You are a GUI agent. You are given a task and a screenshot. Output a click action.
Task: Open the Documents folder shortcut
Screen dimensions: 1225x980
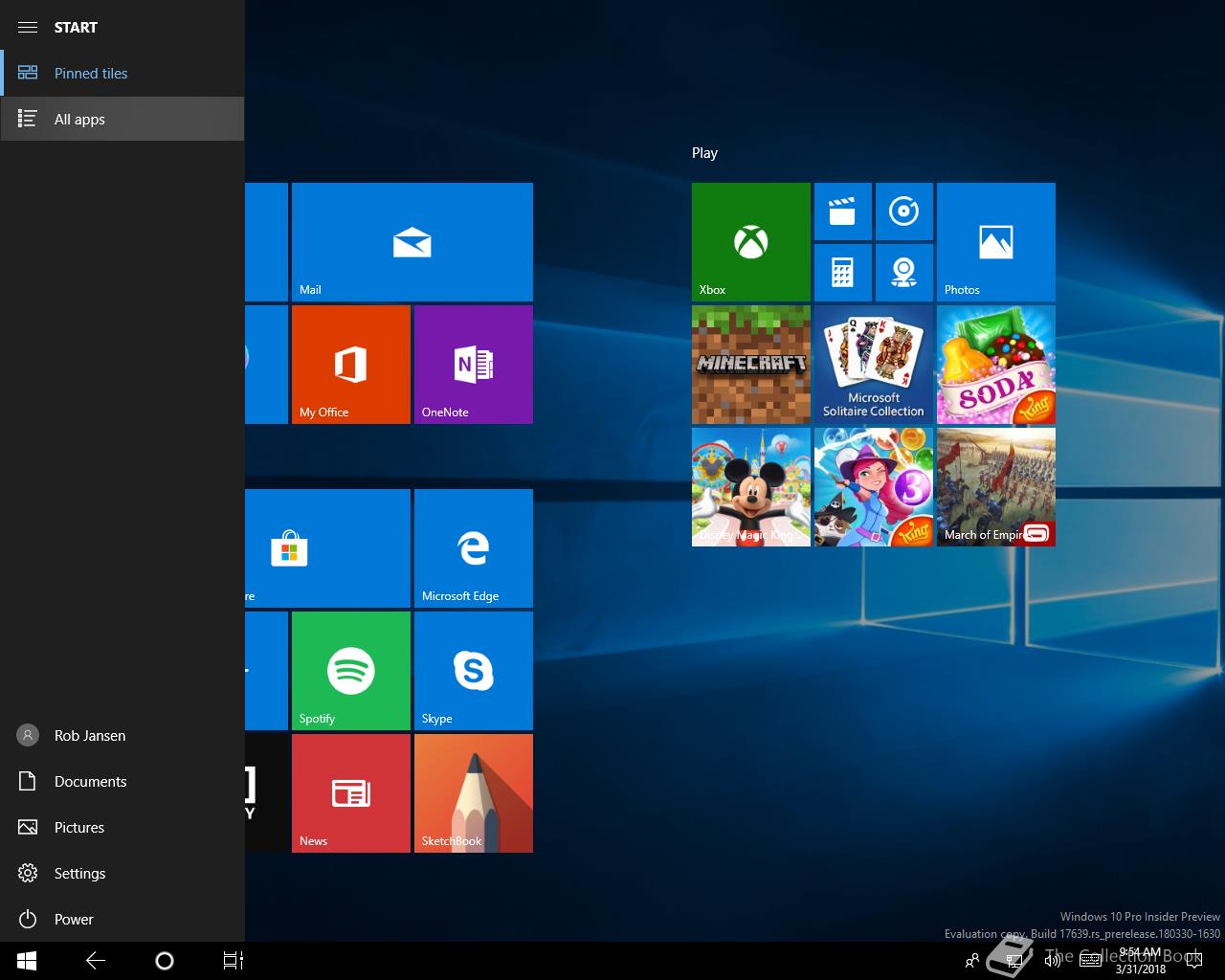click(122, 781)
